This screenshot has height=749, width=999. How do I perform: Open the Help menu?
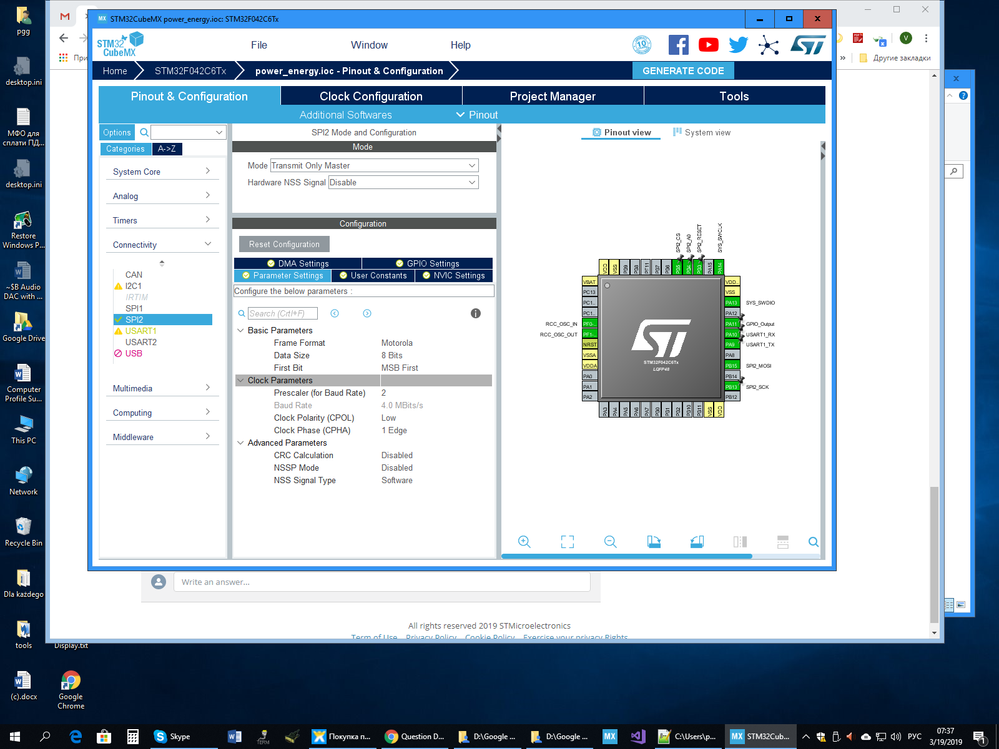[x=460, y=45]
